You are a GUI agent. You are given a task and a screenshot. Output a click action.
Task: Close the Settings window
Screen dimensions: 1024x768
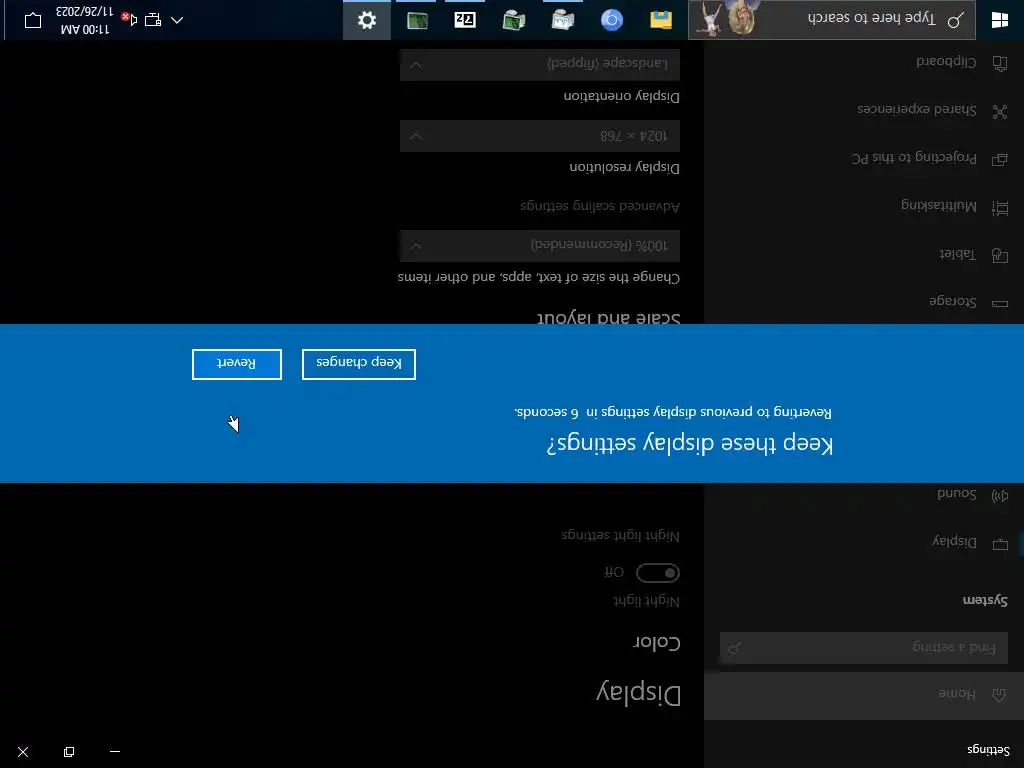[x=23, y=752]
